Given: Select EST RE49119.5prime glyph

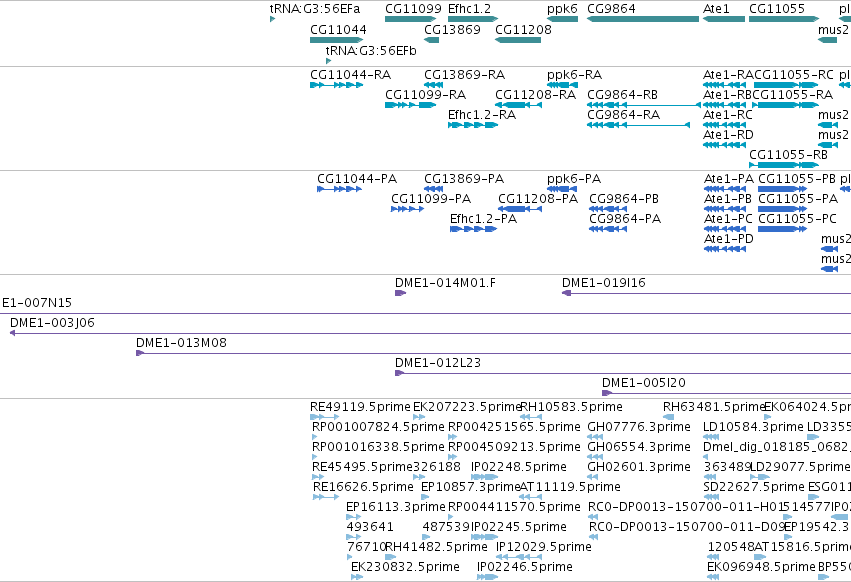Looking at the screenshot, I should [x=325, y=417].
